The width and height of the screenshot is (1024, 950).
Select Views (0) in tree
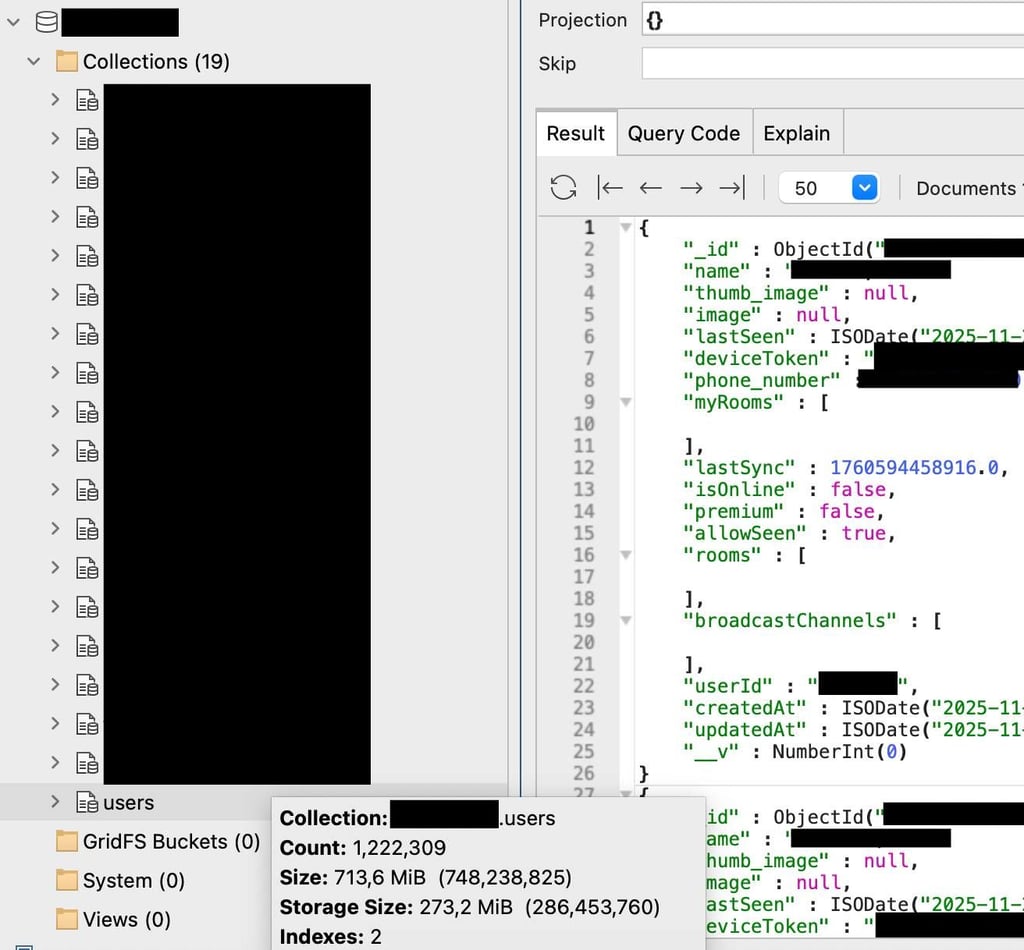(x=127, y=919)
